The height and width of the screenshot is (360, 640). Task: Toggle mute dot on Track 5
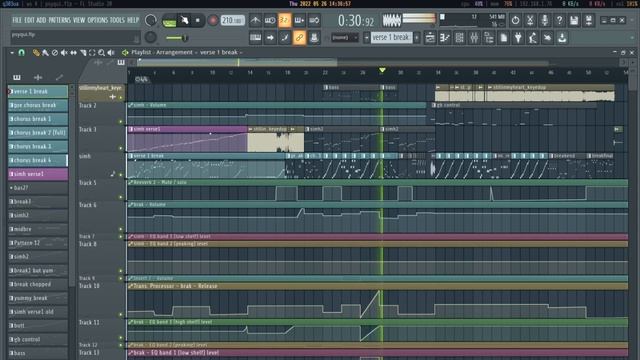click(120, 197)
